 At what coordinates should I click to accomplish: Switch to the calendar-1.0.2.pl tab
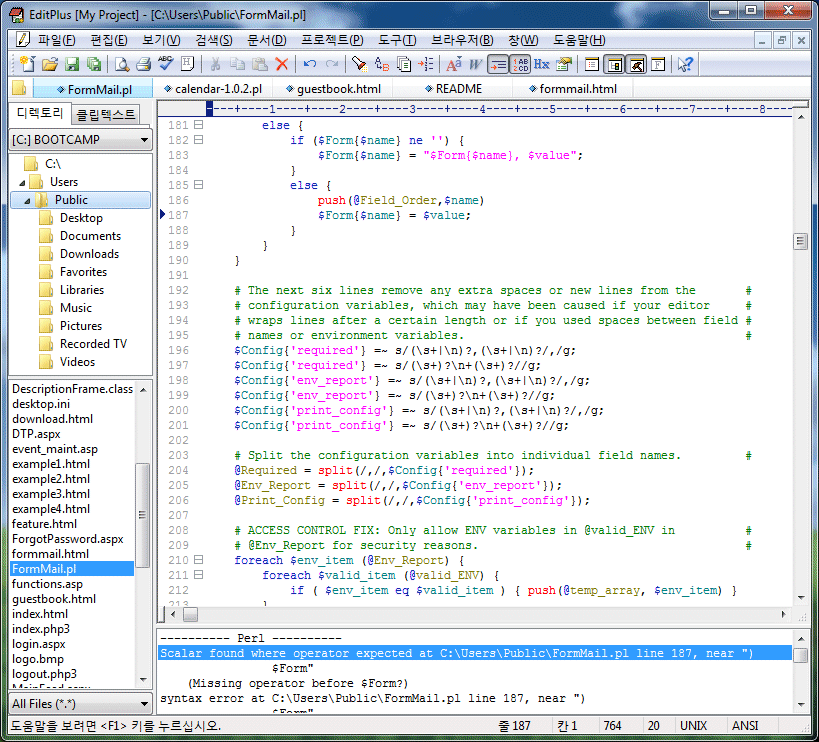coord(213,89)
